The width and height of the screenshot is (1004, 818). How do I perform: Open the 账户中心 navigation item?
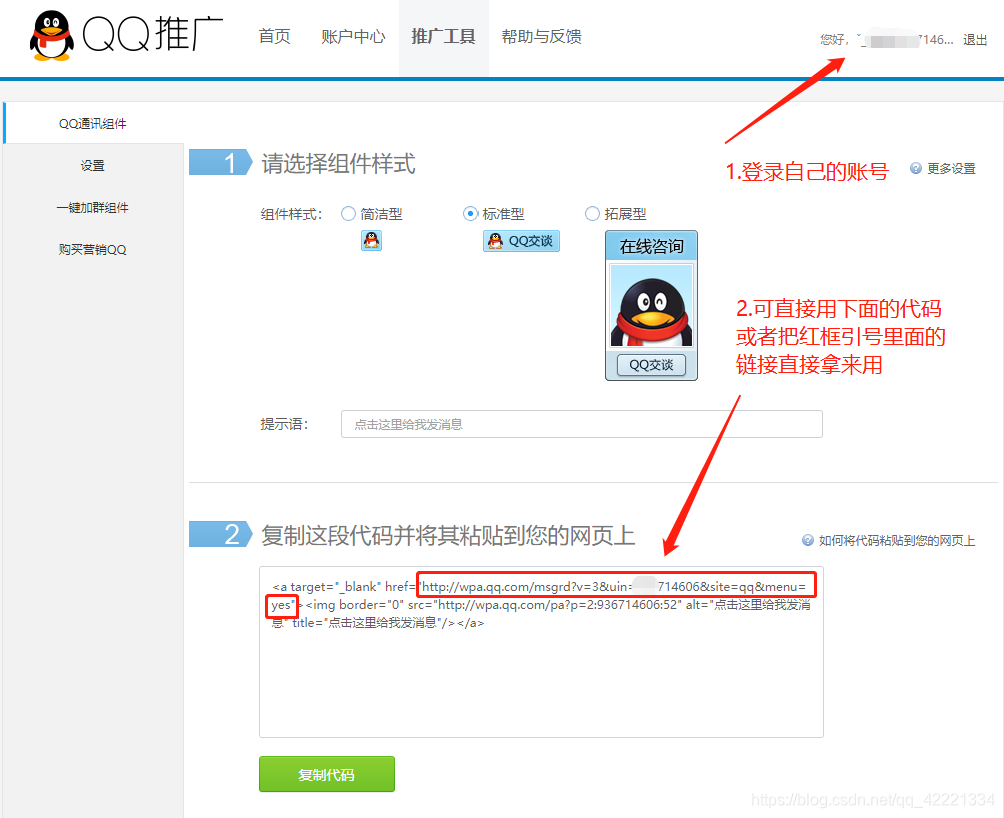pyautogui.click(x=353, y=36)
